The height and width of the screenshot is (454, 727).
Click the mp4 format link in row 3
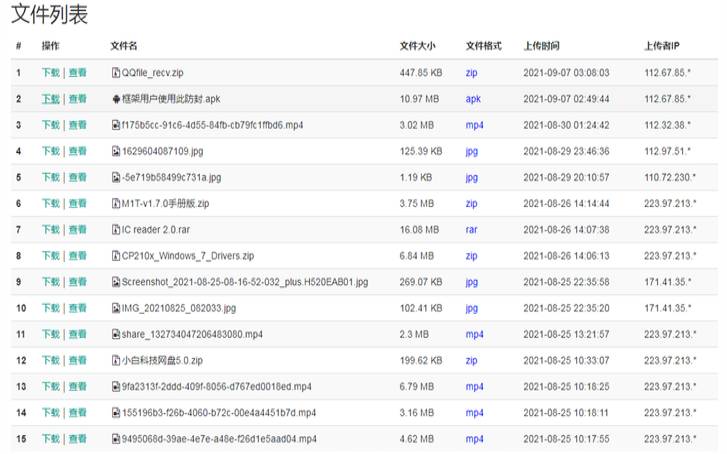(x=474, y=125)
